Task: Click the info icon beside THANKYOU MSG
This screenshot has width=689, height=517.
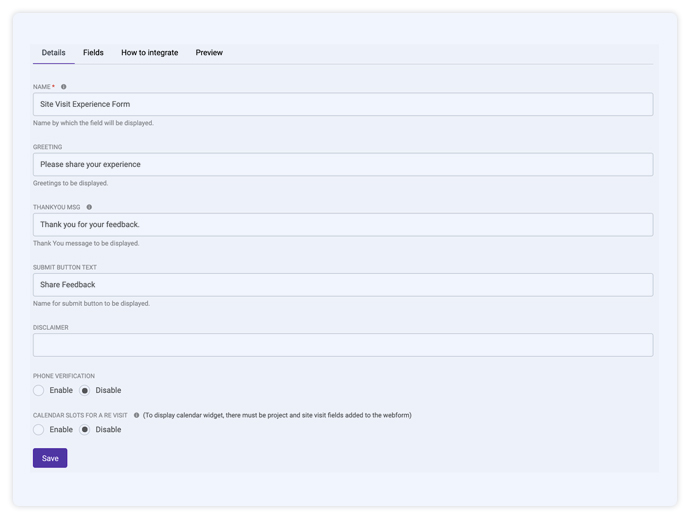Action: [89, 207]
